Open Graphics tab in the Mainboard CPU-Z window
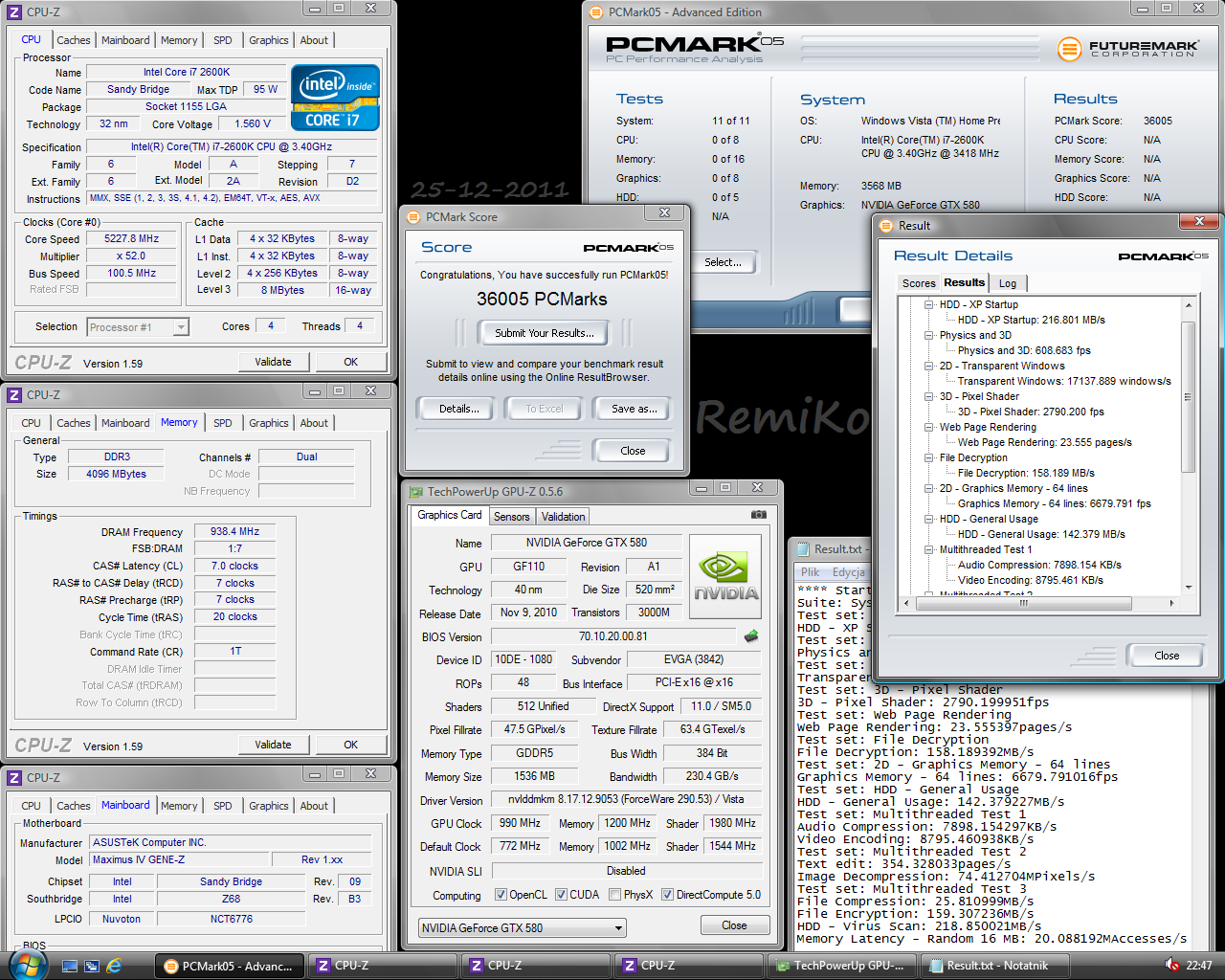The height and width of the screenshot is (980, 1225). pyautogui.click(x=268, y=806)
